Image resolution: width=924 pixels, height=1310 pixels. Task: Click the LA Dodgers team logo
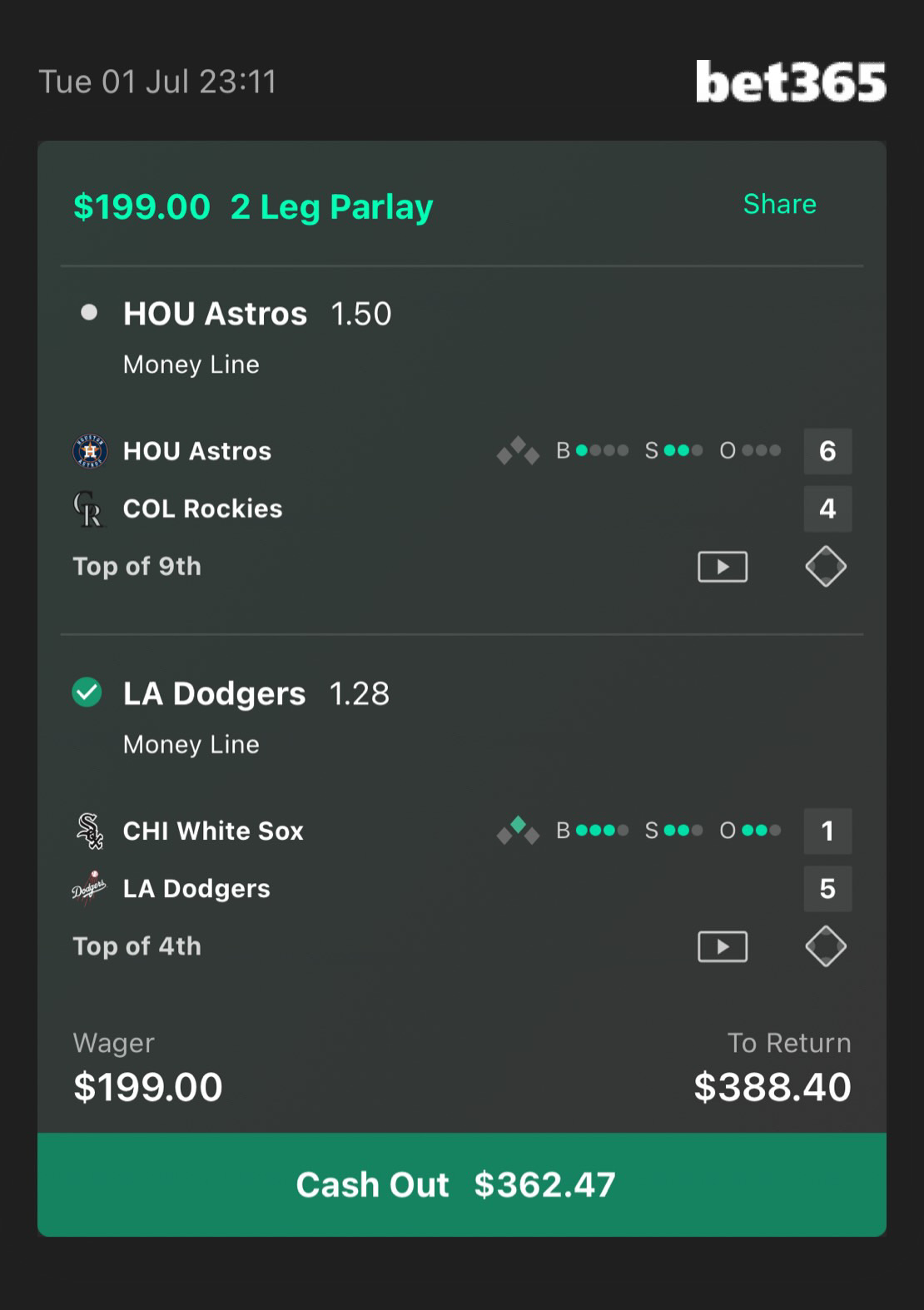[x=89, y=888]
